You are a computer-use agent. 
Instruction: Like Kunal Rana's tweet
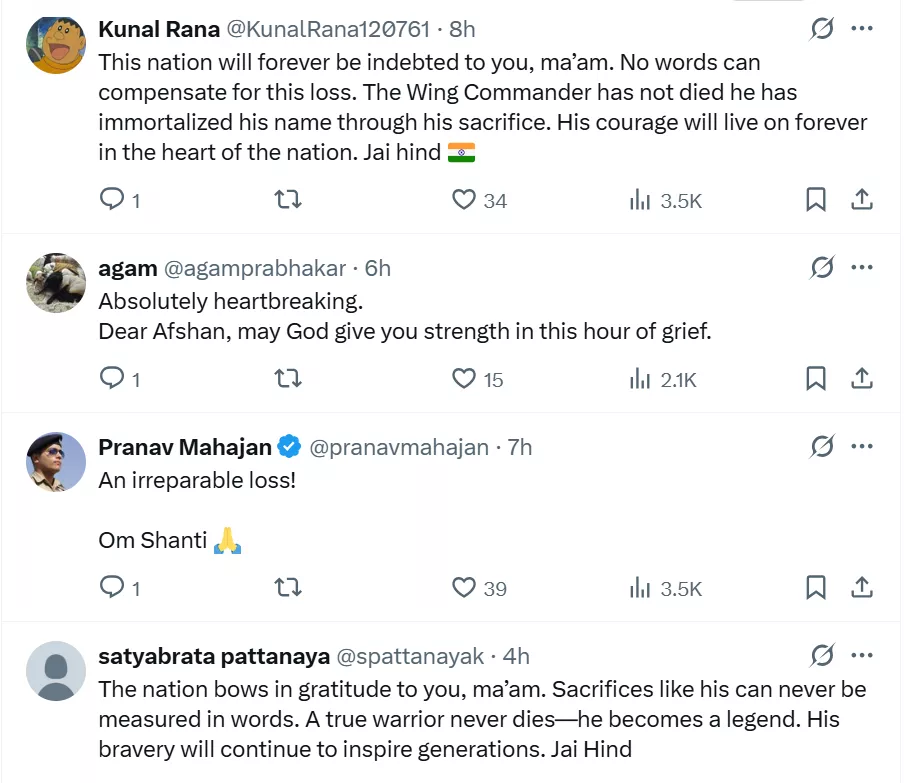pyautogui.click(x=463, y=200)
